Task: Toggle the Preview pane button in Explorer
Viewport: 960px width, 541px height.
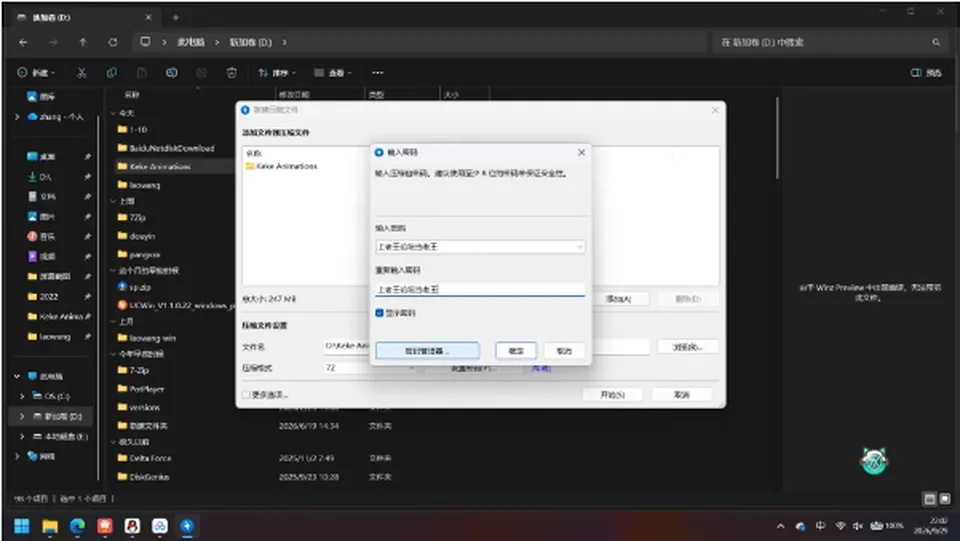Action: point(926,73)
